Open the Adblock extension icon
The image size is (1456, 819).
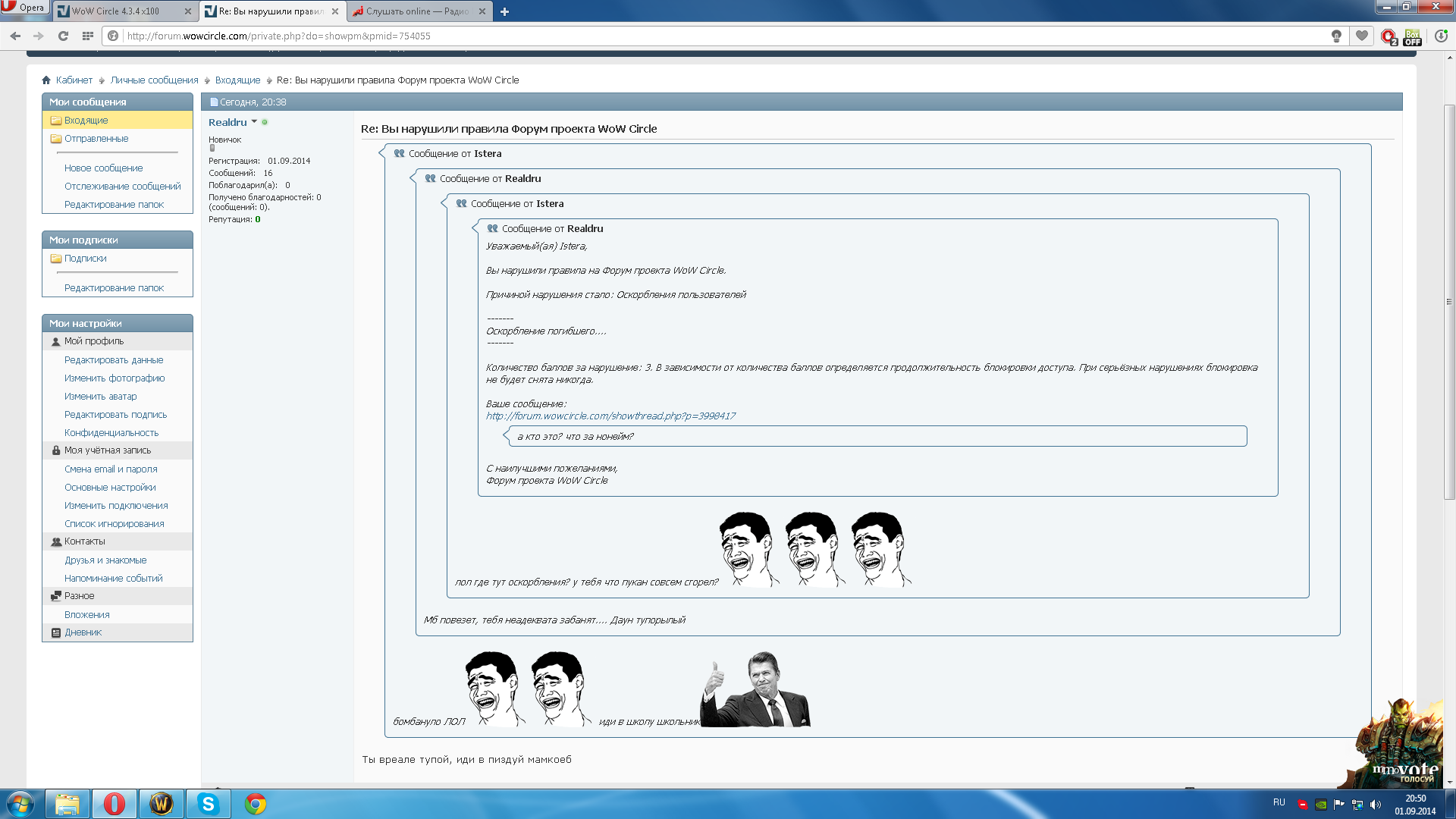pos(1388,36)
